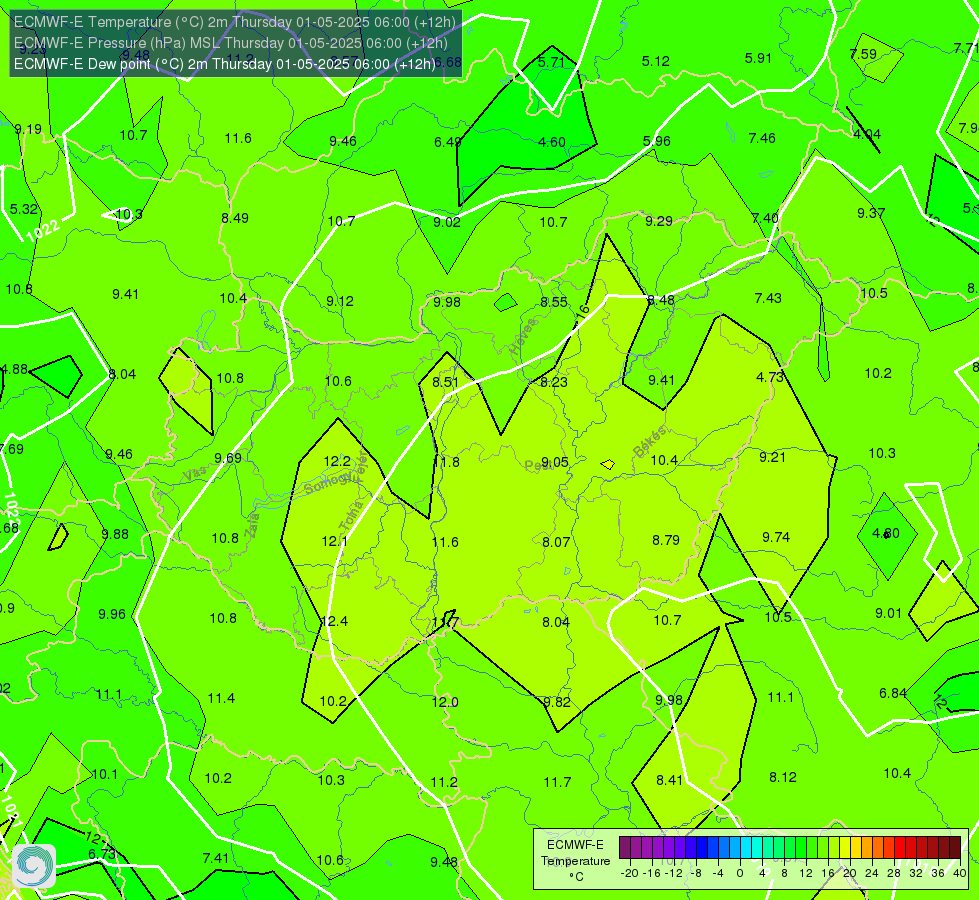Click the temperature value 4.04
Image resolution: width=979 pixels, height=900 pixels.
867,134
